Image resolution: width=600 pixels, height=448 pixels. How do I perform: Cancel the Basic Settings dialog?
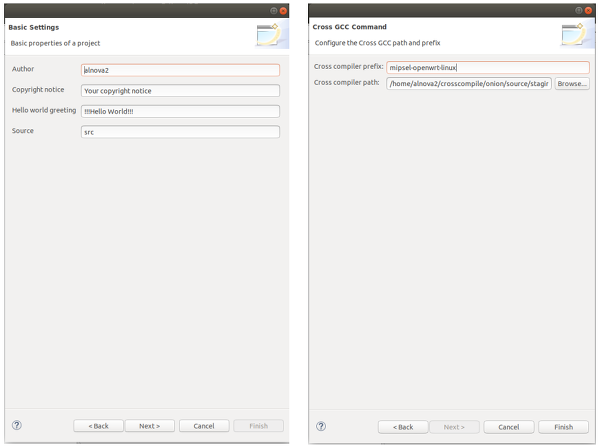click(204, 426)
